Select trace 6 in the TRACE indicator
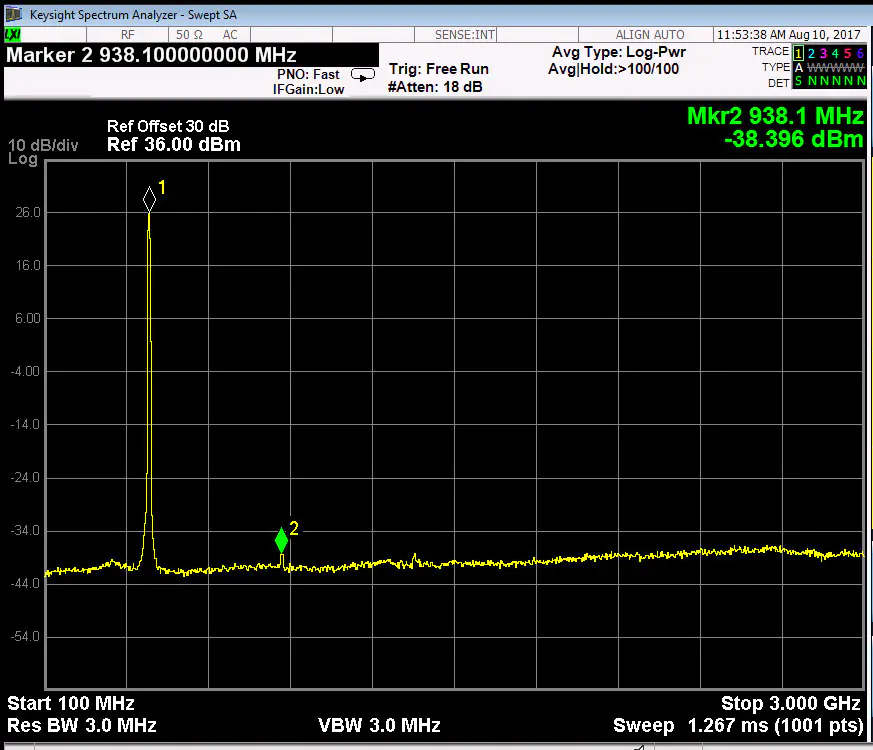The height and width of the screenshot is (750, 873). (860, 52)
